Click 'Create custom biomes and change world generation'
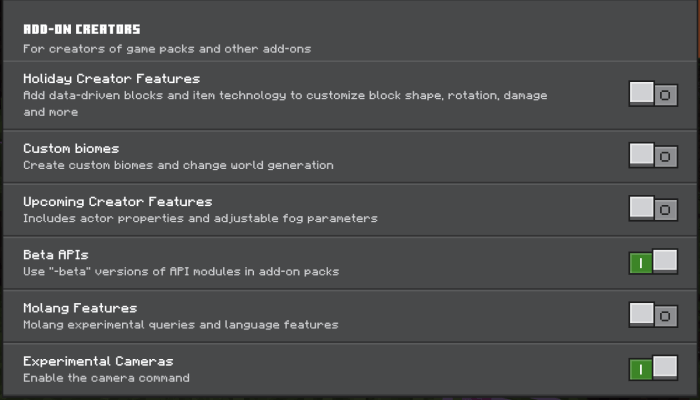This screenshot has width=700, height=400. [178, 165]
